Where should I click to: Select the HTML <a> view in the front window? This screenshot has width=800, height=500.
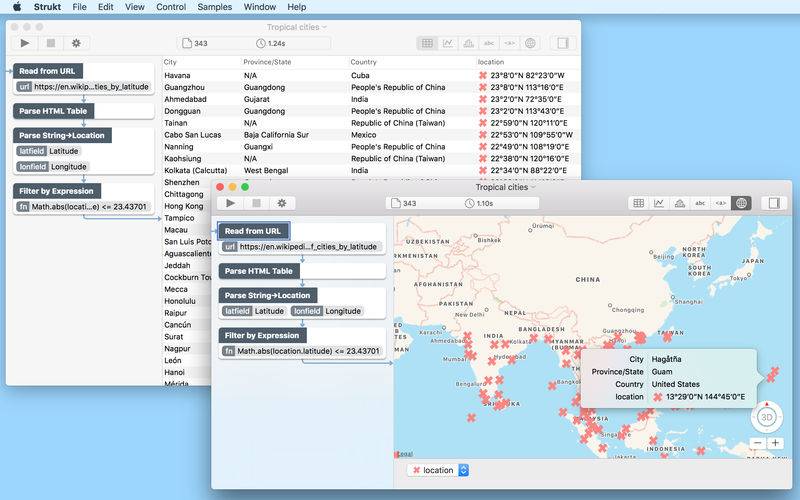(x=720, y=203)
